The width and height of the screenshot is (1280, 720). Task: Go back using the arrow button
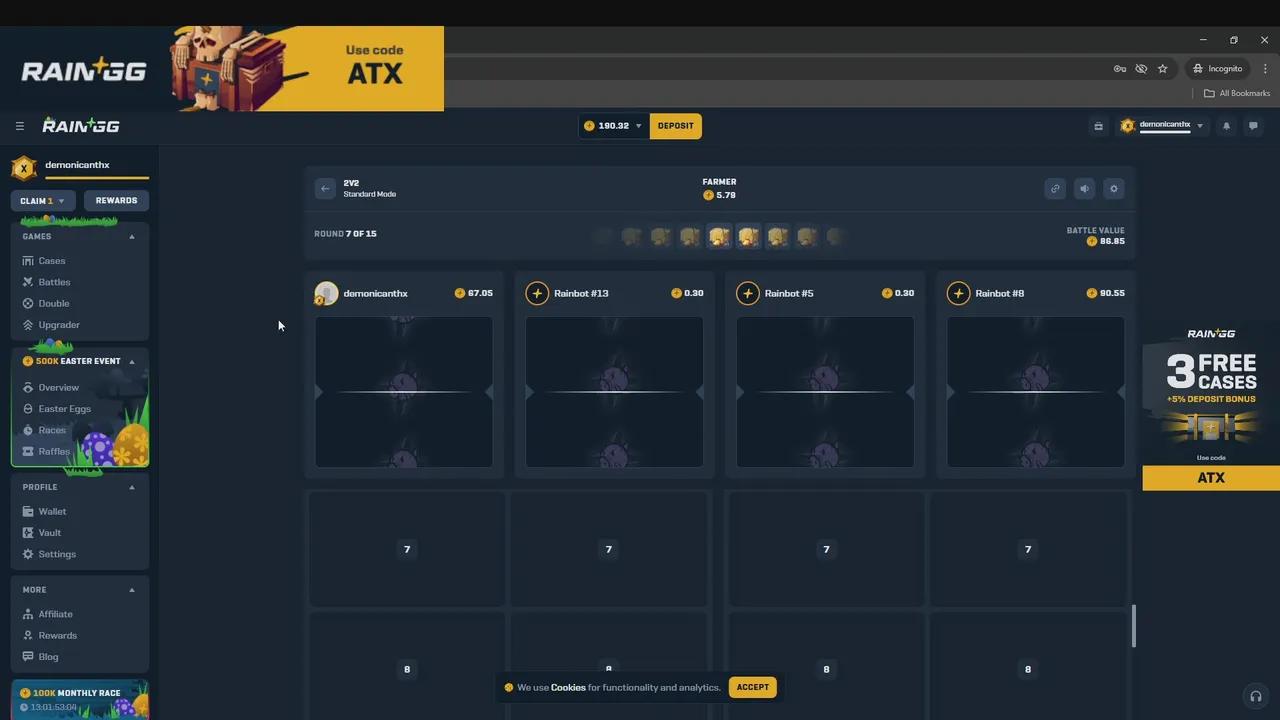click(x=325, y=188)
